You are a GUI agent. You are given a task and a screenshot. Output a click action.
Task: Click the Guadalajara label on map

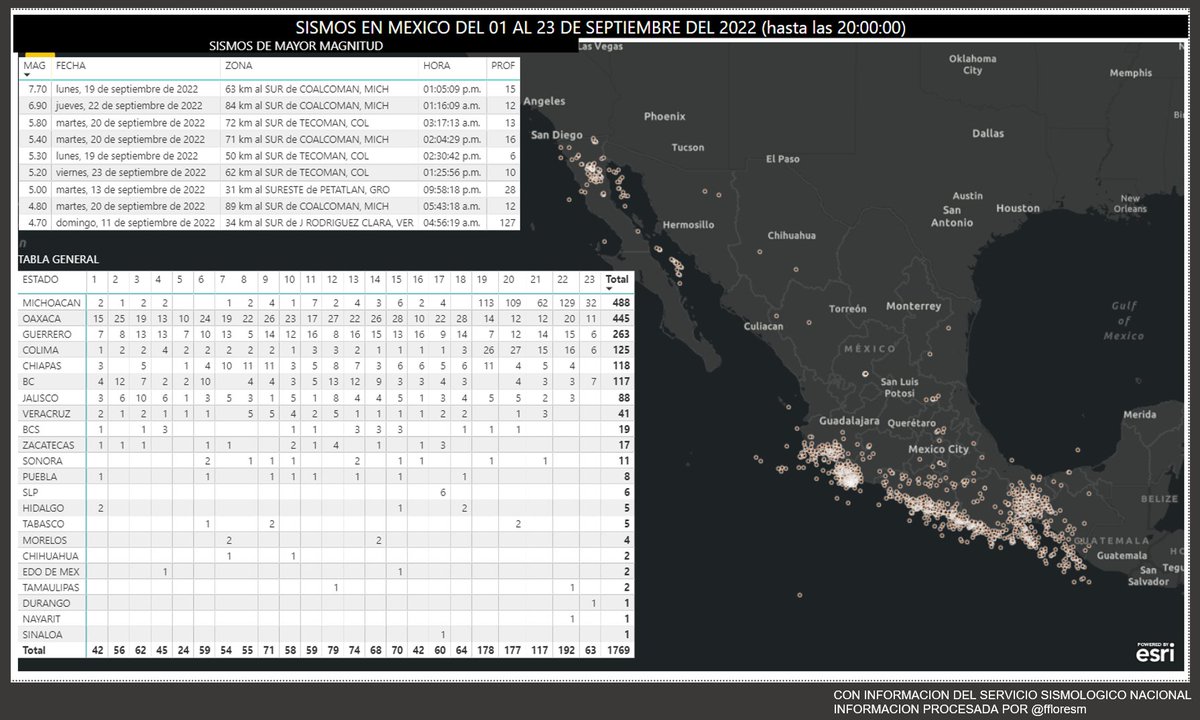[850, 423]
